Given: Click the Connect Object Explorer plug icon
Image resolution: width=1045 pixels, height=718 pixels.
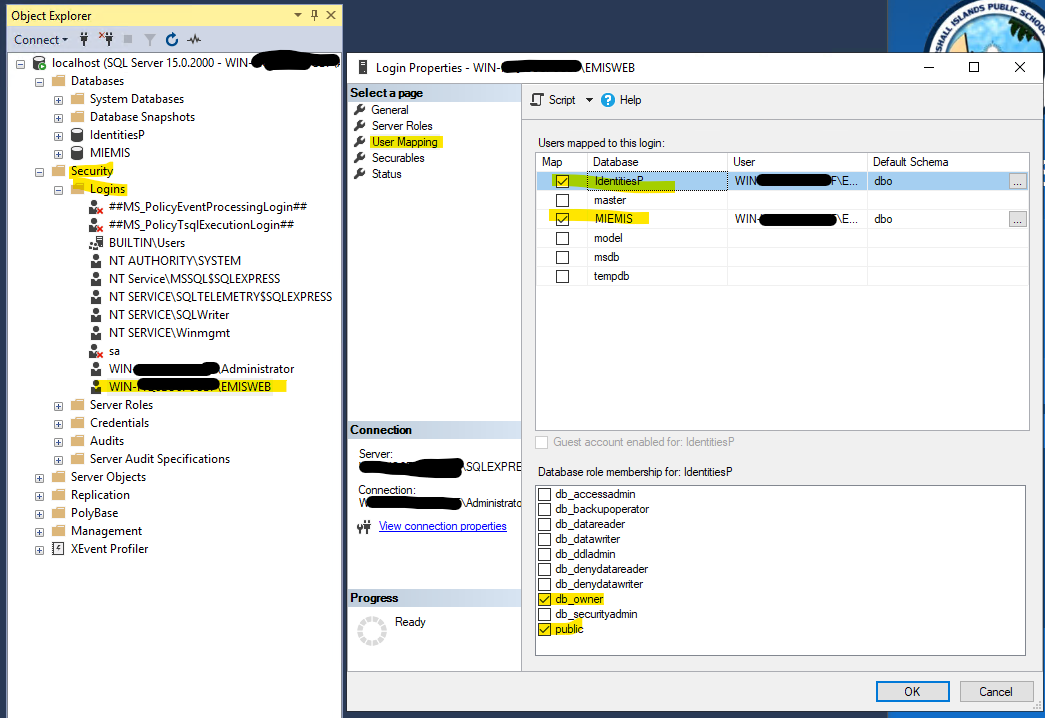Looking at the screenshot, I should click(85, 40).
